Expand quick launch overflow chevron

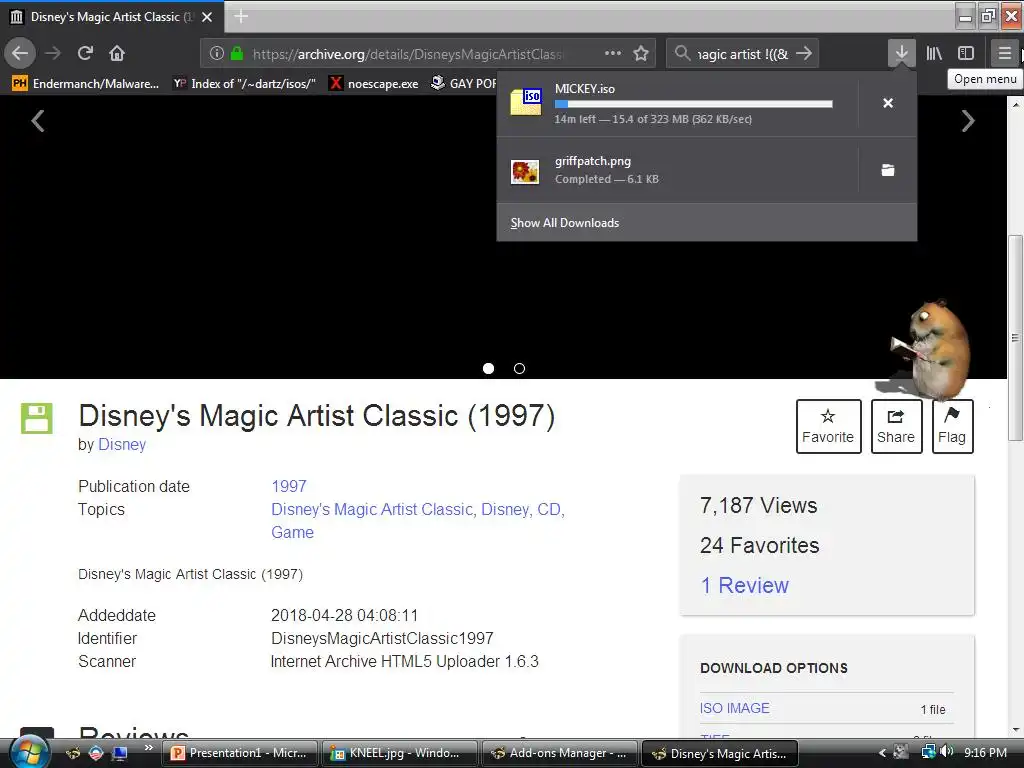(x=149, y=748)
